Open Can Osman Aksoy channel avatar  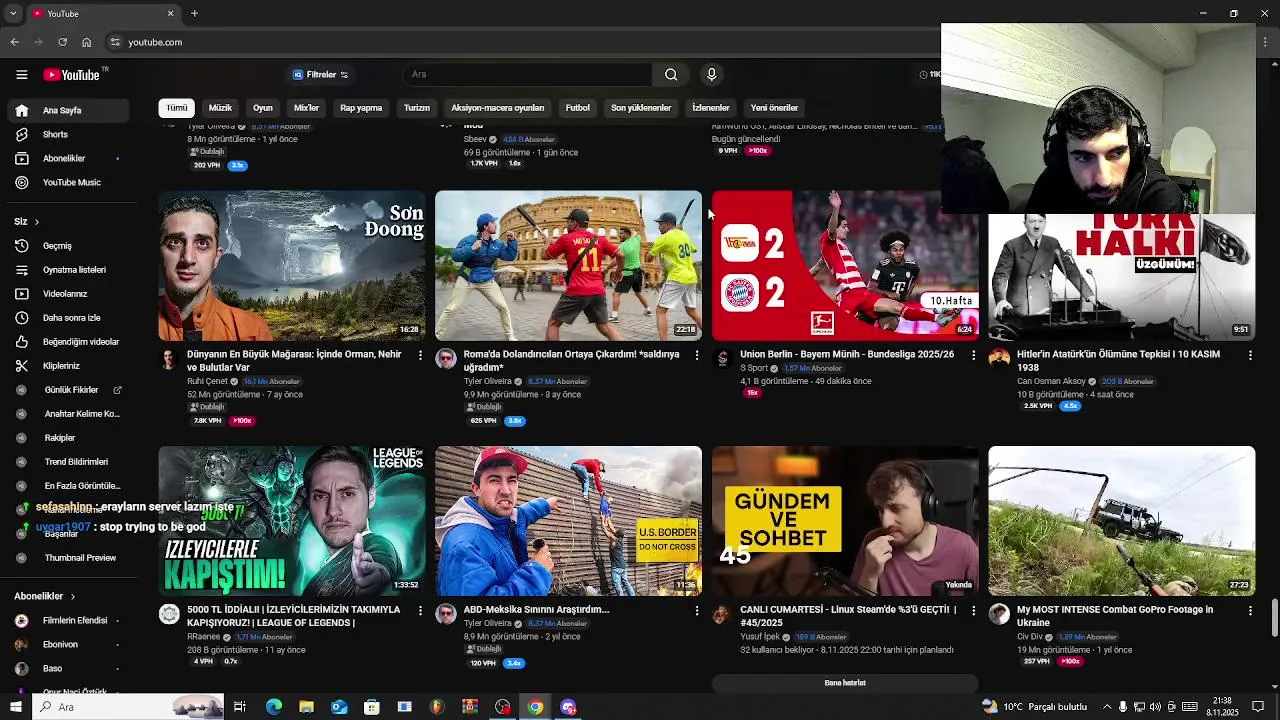[x=999, y=359]
